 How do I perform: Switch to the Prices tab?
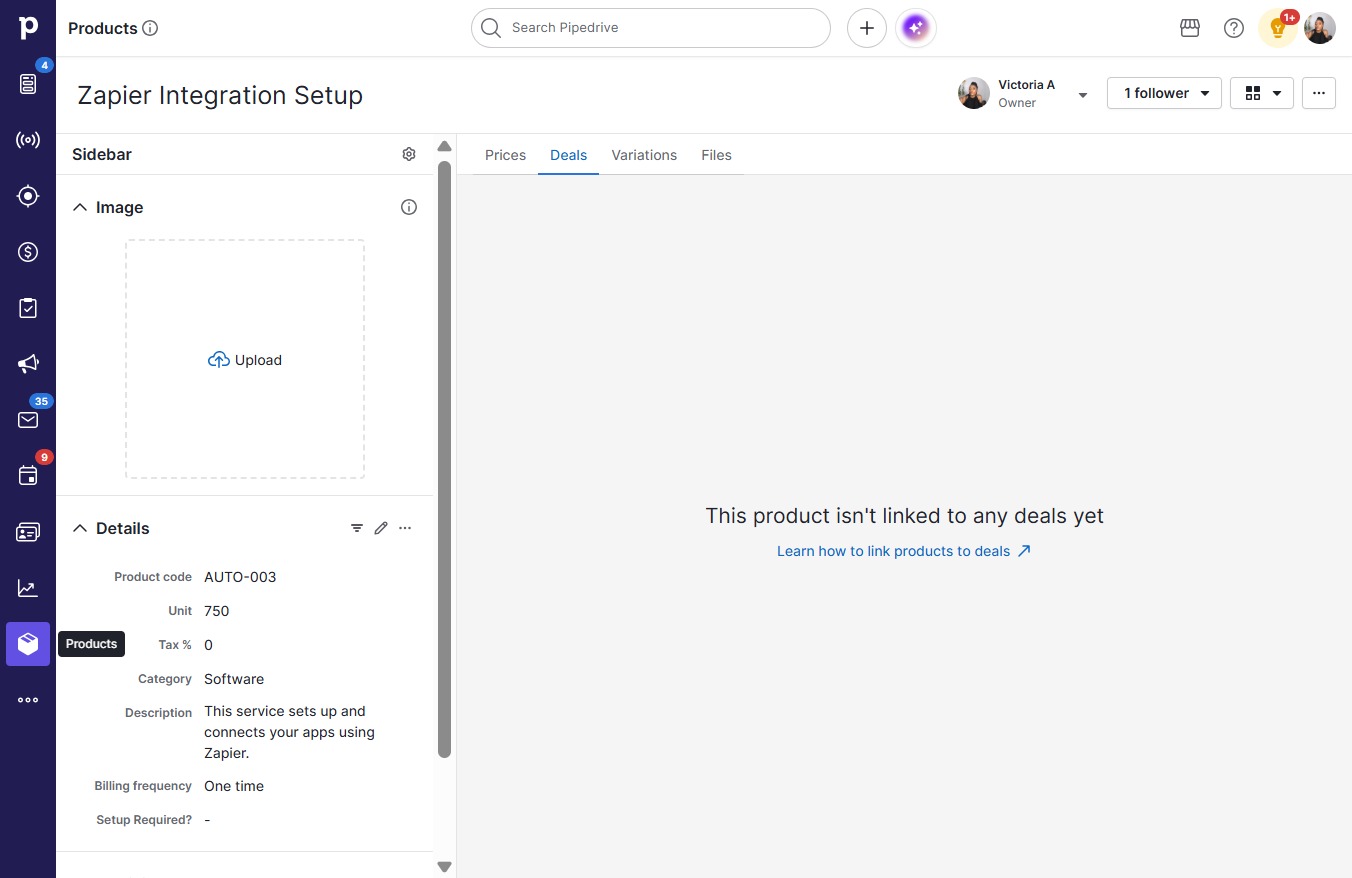click(x=505, y=155)
